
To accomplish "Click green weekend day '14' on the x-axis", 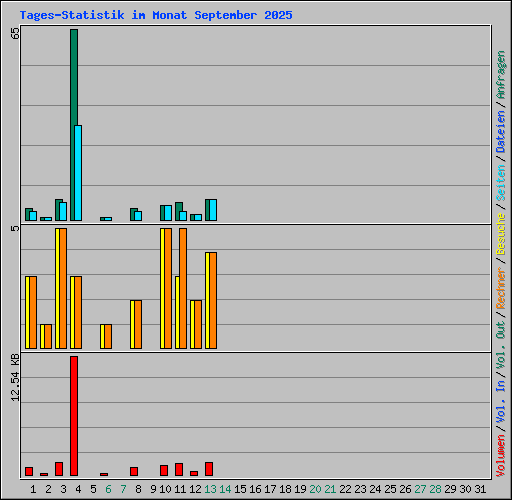I will pos(225,489).
